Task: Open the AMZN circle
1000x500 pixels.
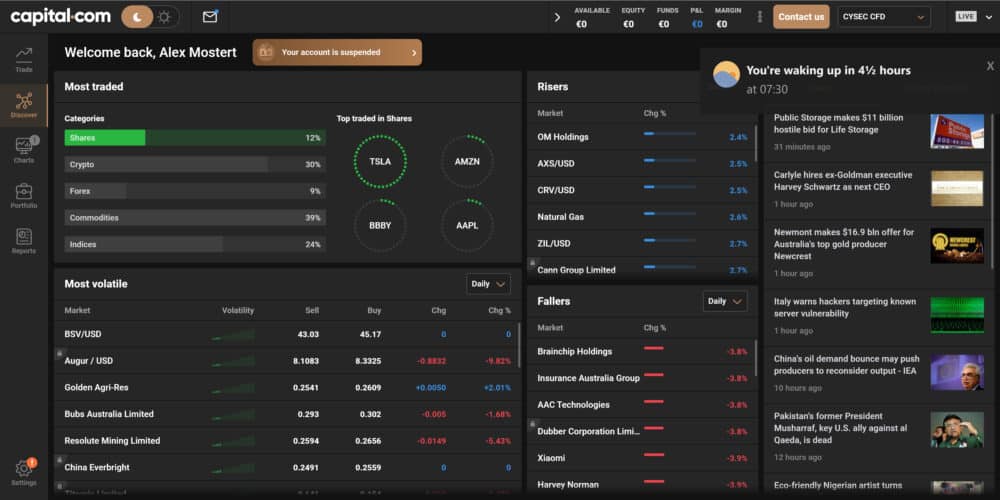Action: click(x=467, y=162)
